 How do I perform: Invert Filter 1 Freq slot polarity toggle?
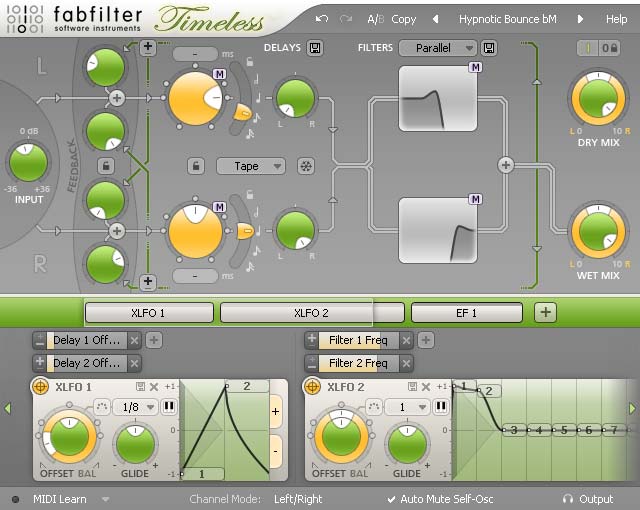(312, 340)
